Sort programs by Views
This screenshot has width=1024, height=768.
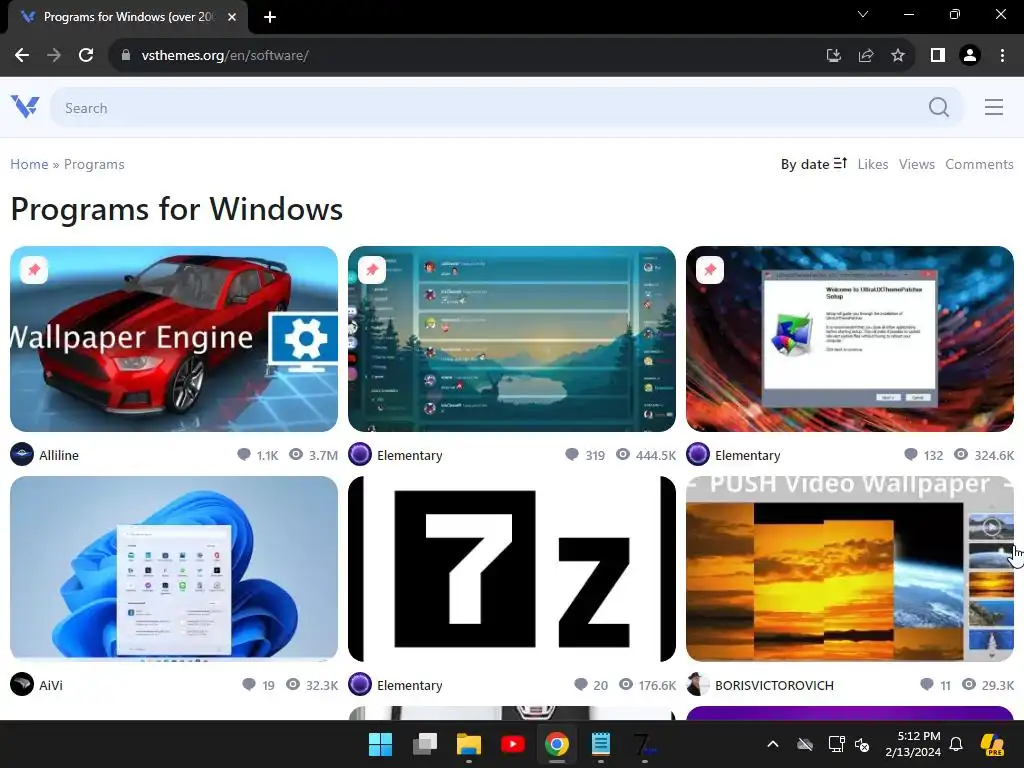[916, 164]
